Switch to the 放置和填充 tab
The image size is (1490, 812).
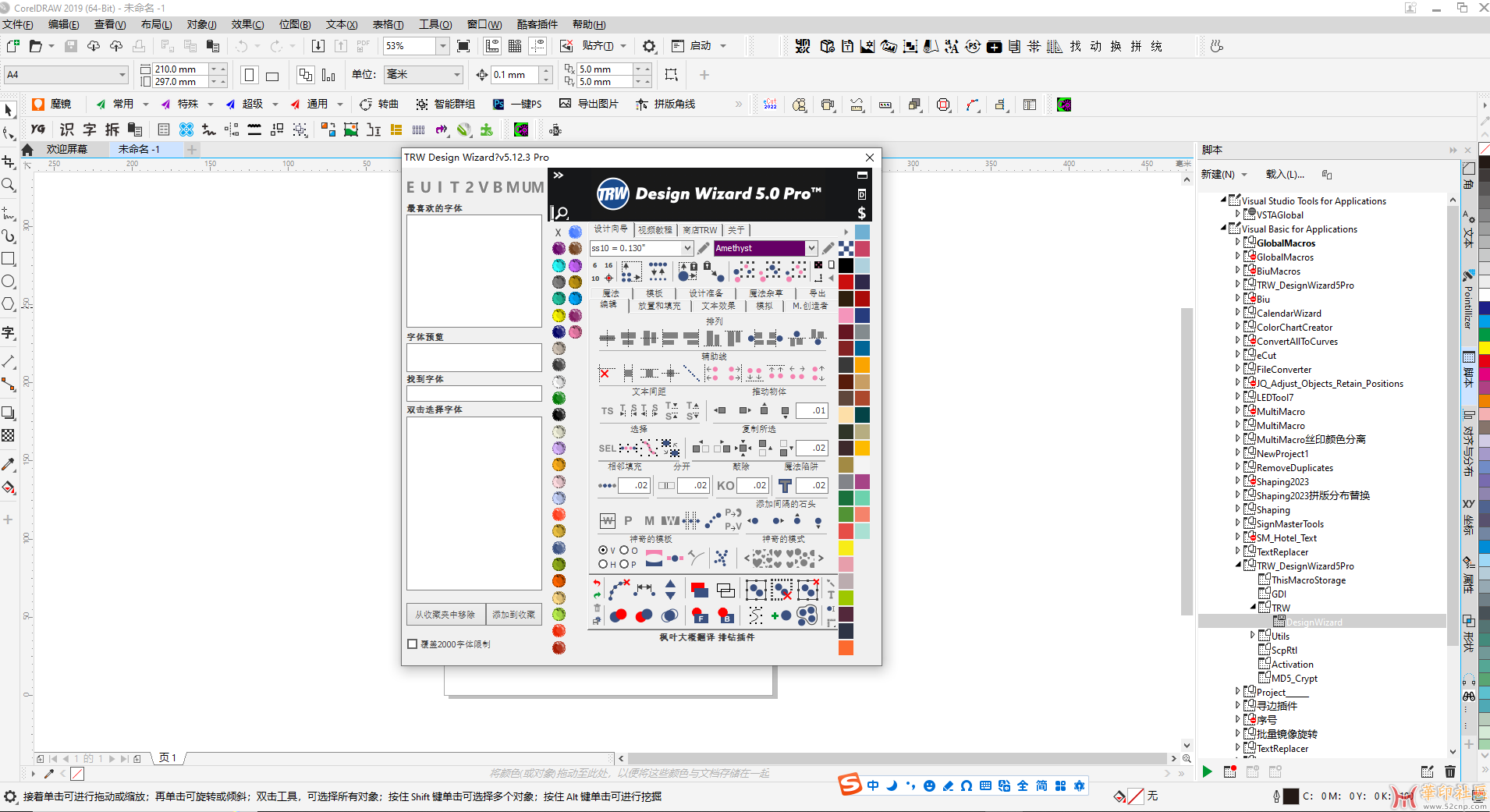tap(659, 306)
